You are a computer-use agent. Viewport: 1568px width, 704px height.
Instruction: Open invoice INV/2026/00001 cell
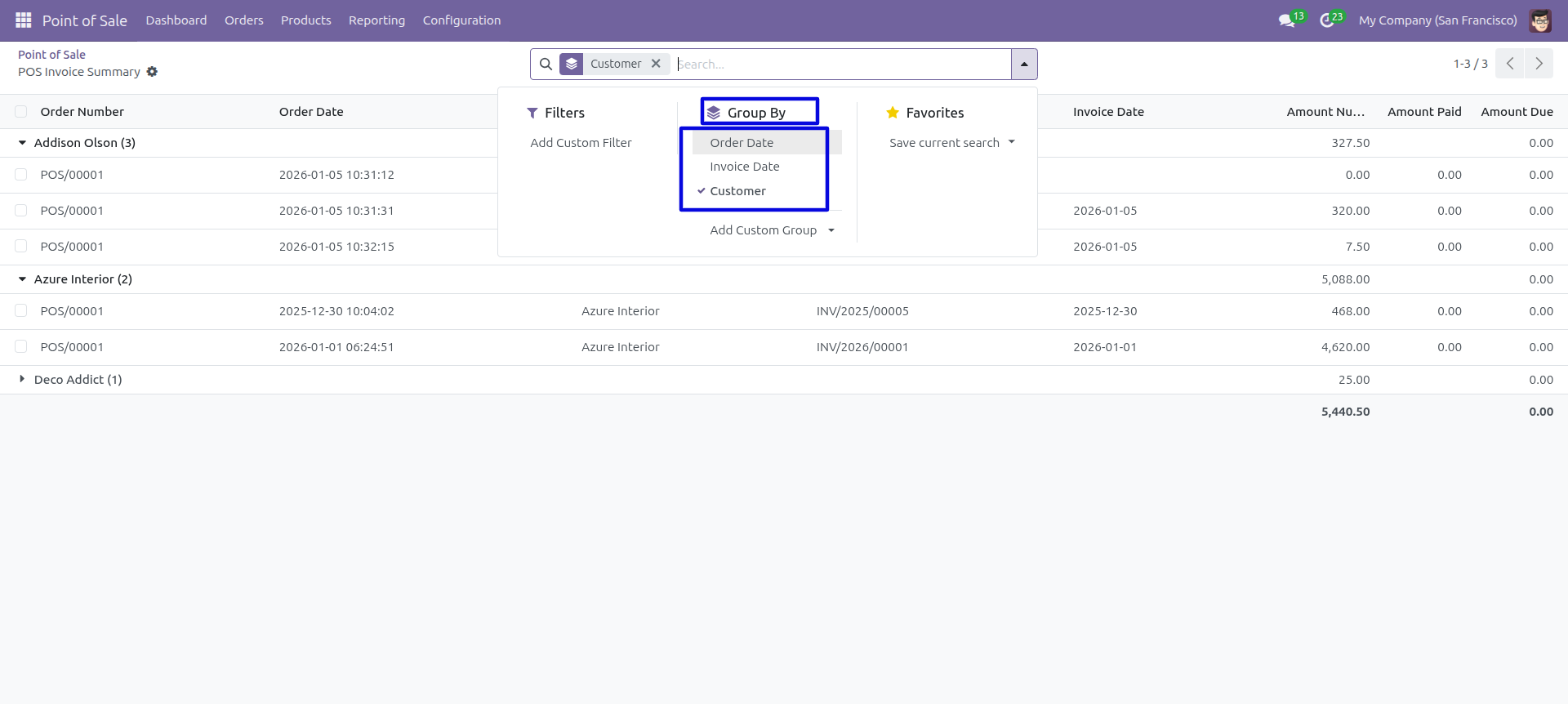tap(862, 347)
